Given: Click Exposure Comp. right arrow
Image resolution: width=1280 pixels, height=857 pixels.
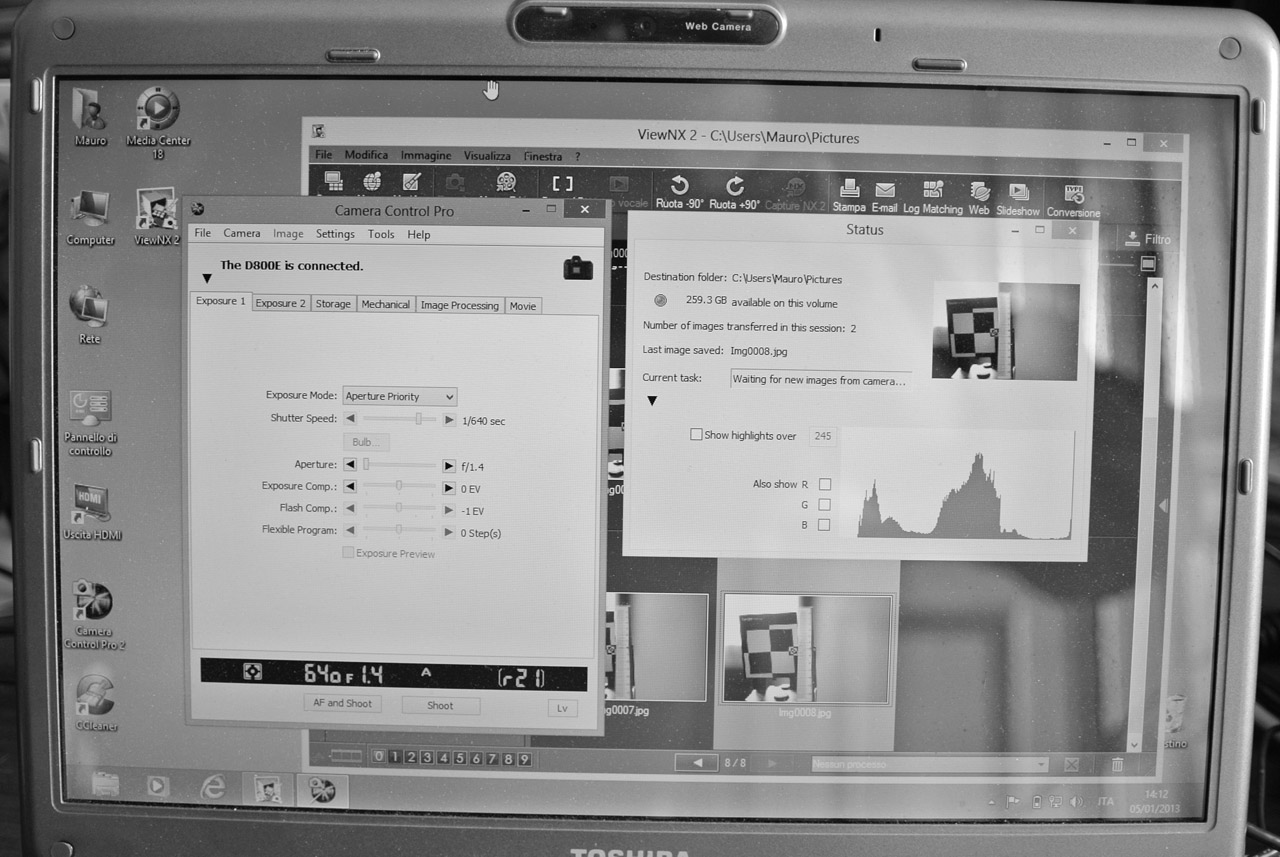Looking at the screenshot, I should (449, 488).
